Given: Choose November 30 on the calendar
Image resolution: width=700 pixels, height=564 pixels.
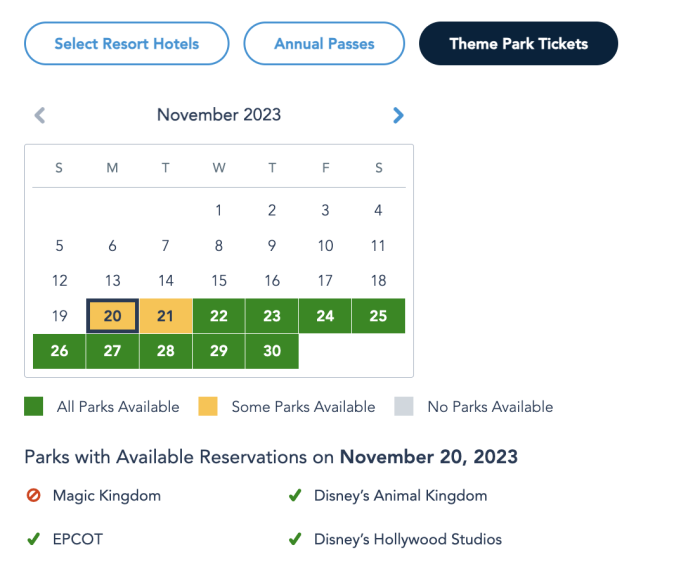Looking at the screenshot, I should point(272,351).
